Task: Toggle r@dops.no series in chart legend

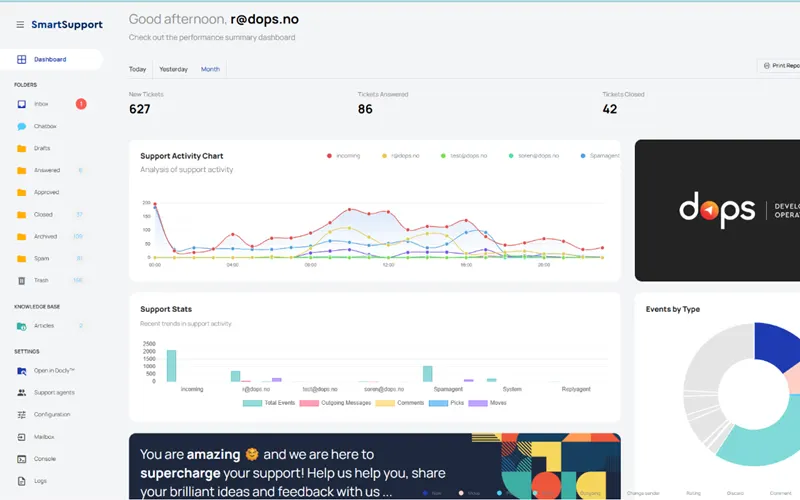Action: click(401, 156)
